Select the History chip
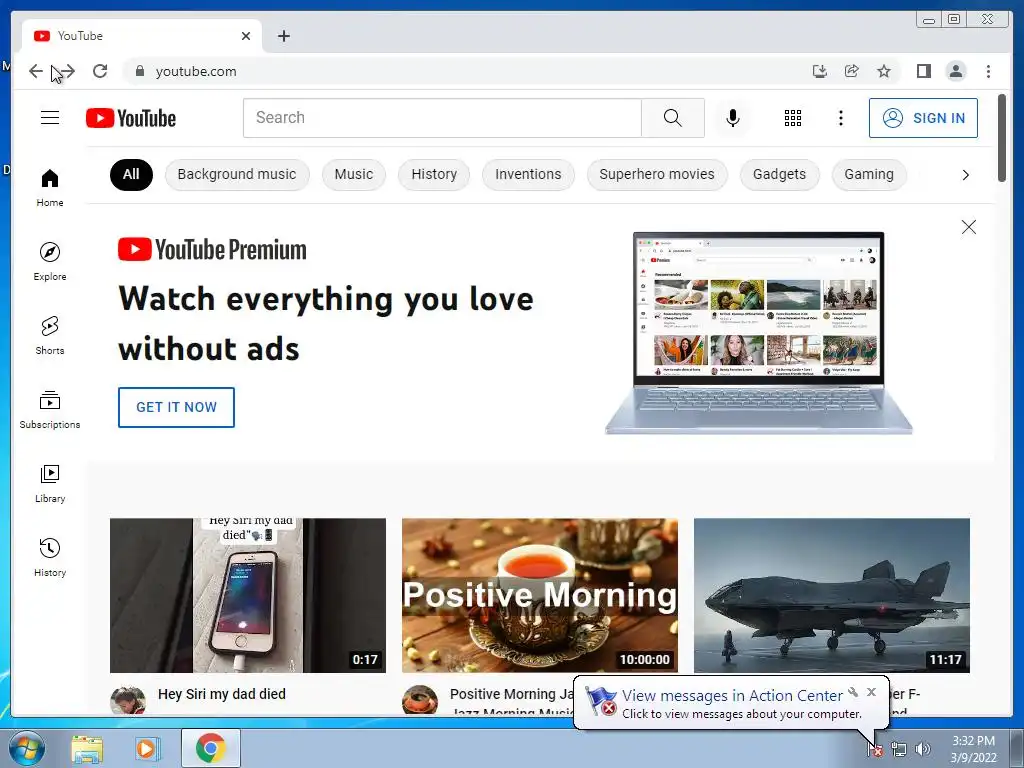The height and width of the screenshot is (768, 1024). click(434, 175)
